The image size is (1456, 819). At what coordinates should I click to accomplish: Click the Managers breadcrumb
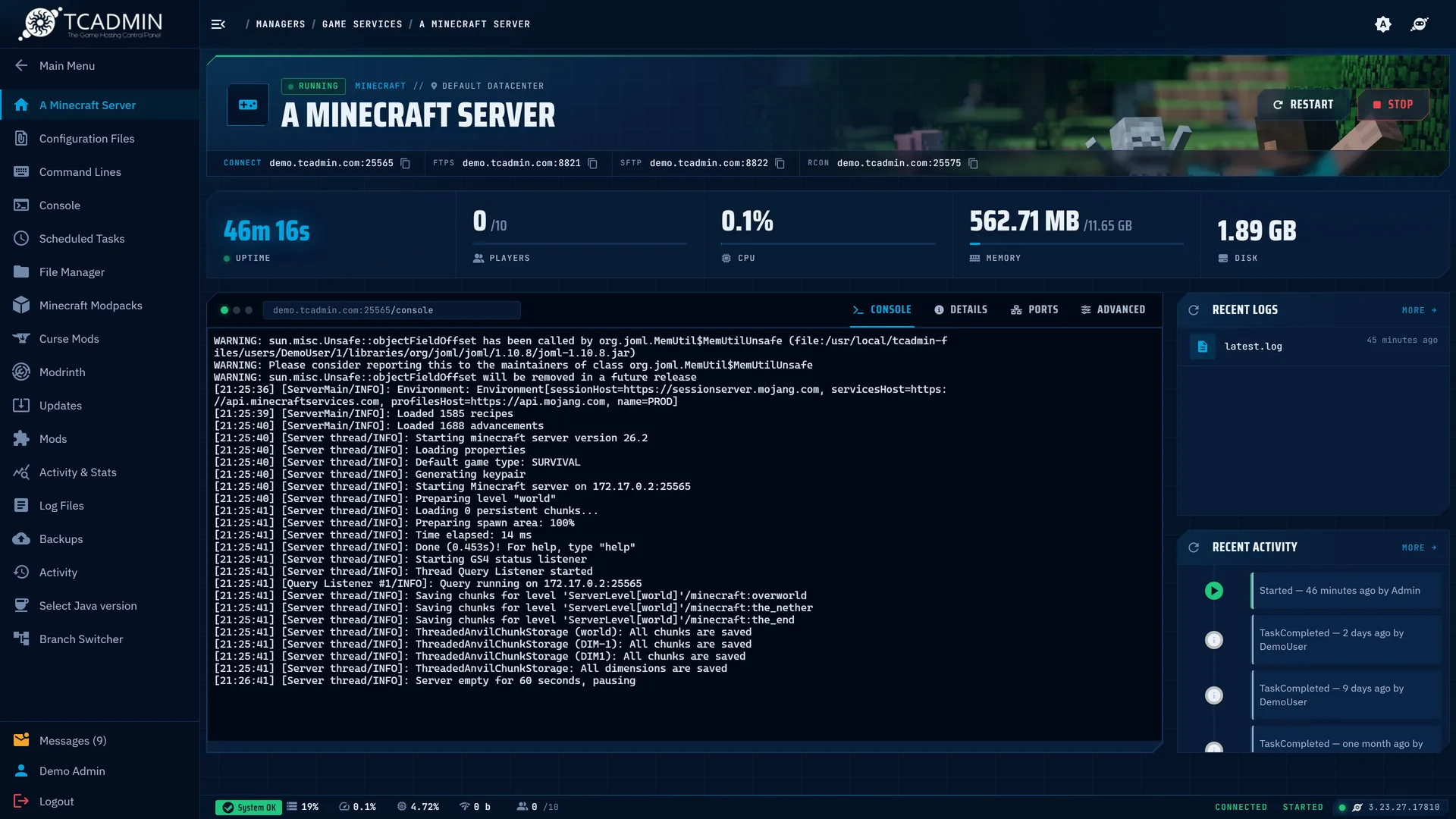[x=280, y=24]
